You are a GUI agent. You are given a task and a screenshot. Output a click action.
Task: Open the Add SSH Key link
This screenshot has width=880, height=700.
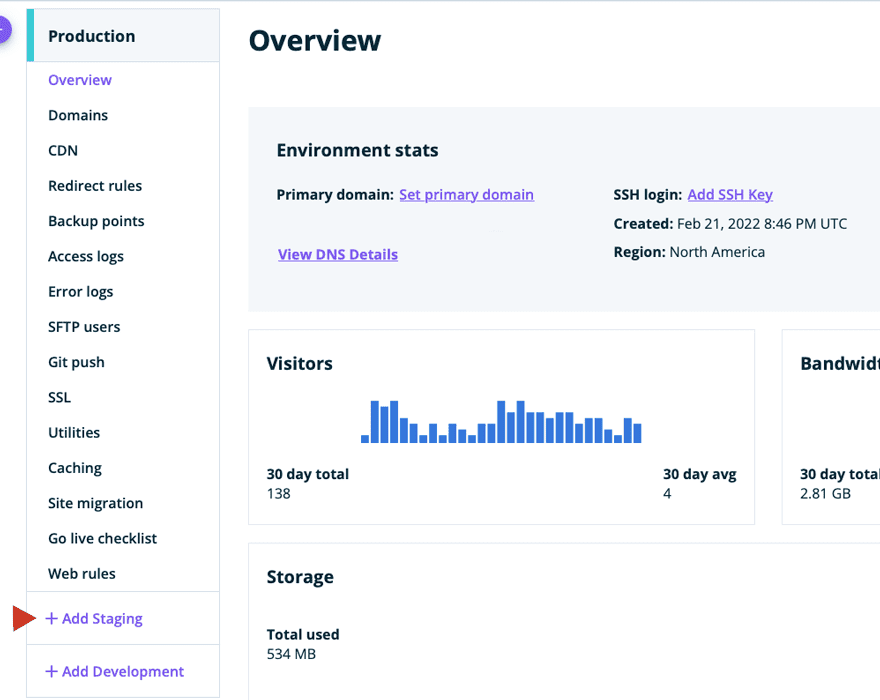pos(730,194)
